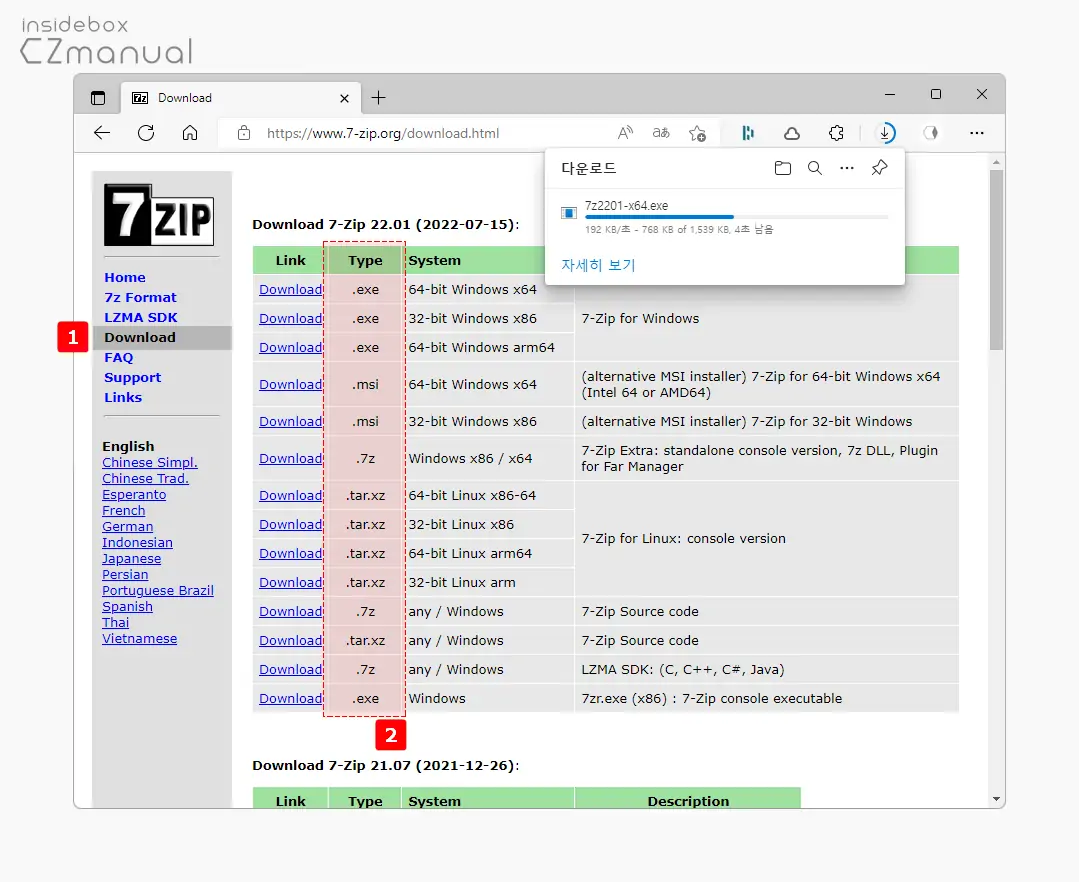Add this page to favorites star icon
This screenshot has width=1079, height=882.
pos(697,133)
